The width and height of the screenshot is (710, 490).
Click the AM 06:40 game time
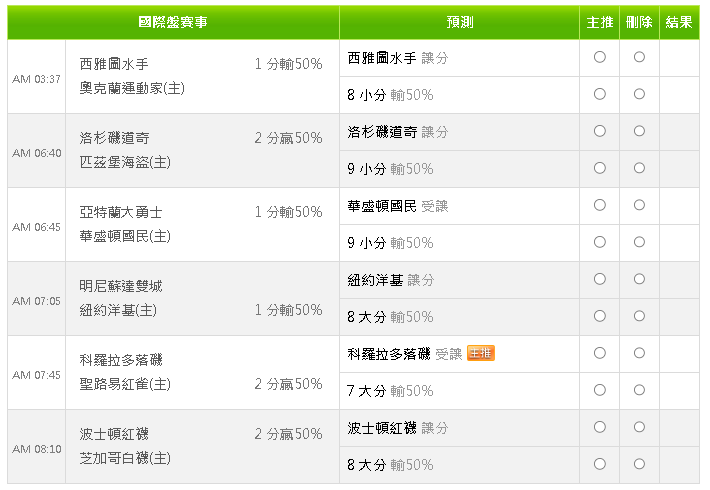click(x=36, y=153)
